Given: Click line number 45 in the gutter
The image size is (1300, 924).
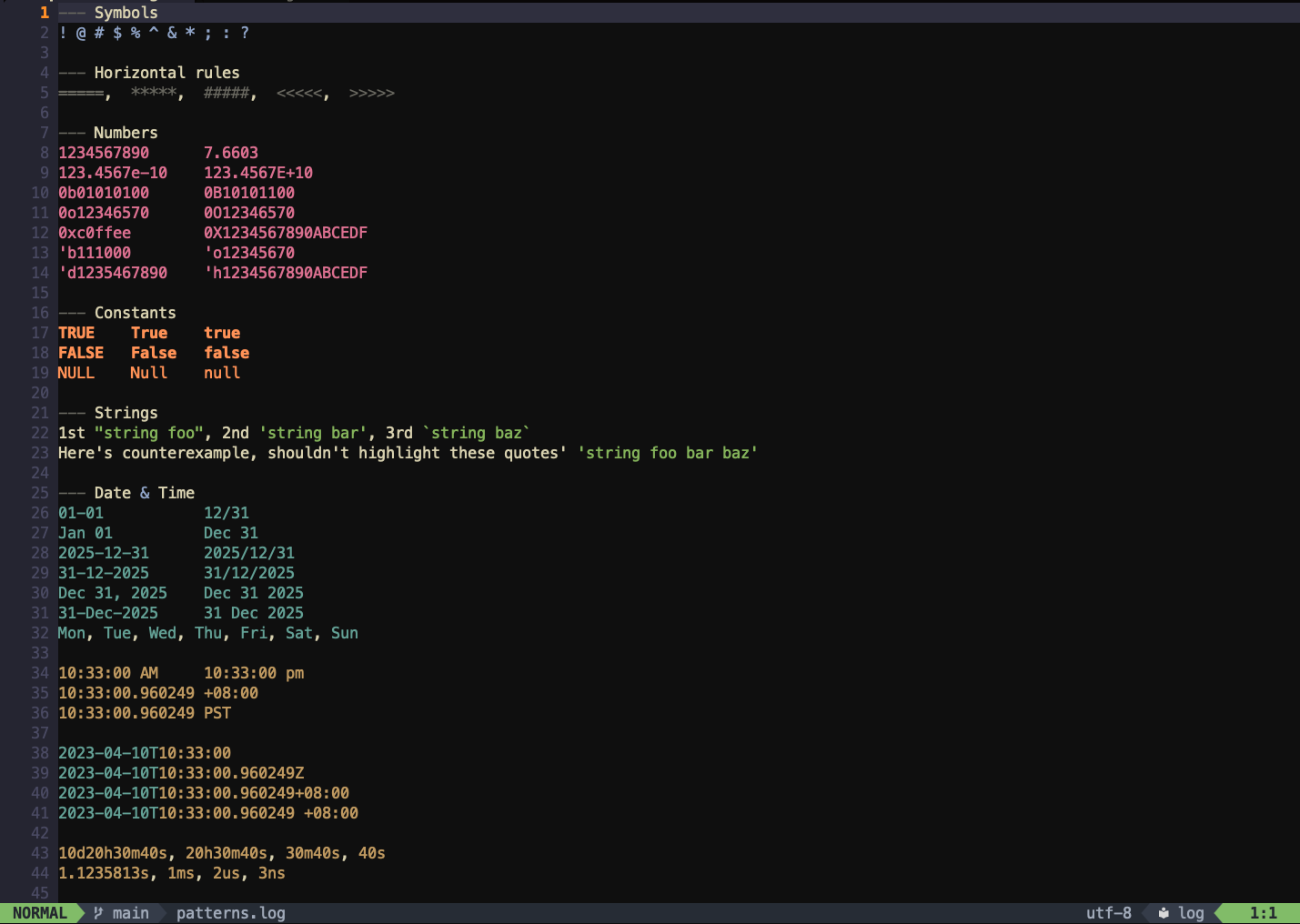Looking at the screenshot, I should click(40, 893).
